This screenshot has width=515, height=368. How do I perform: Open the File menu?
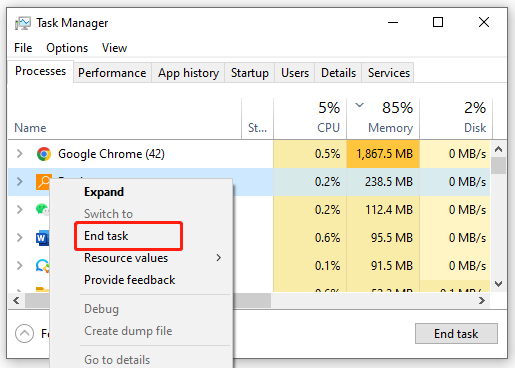(23, 48)
